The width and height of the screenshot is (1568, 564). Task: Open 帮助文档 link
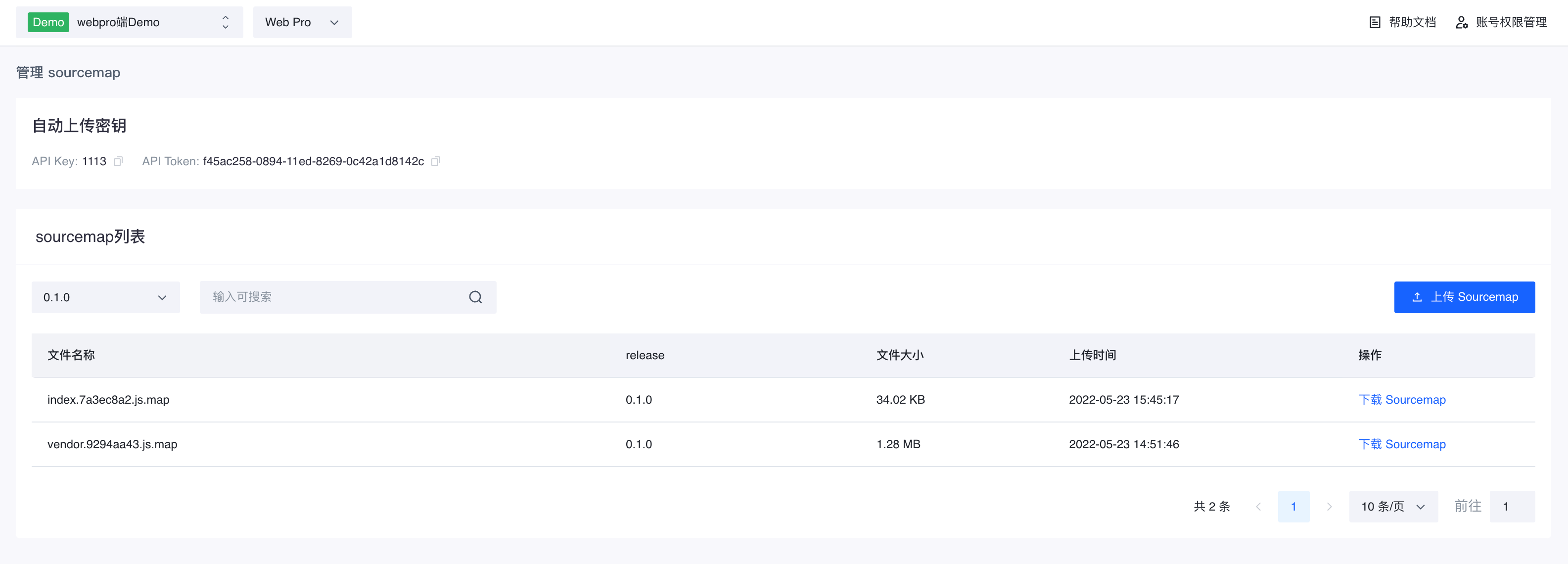1412,23
